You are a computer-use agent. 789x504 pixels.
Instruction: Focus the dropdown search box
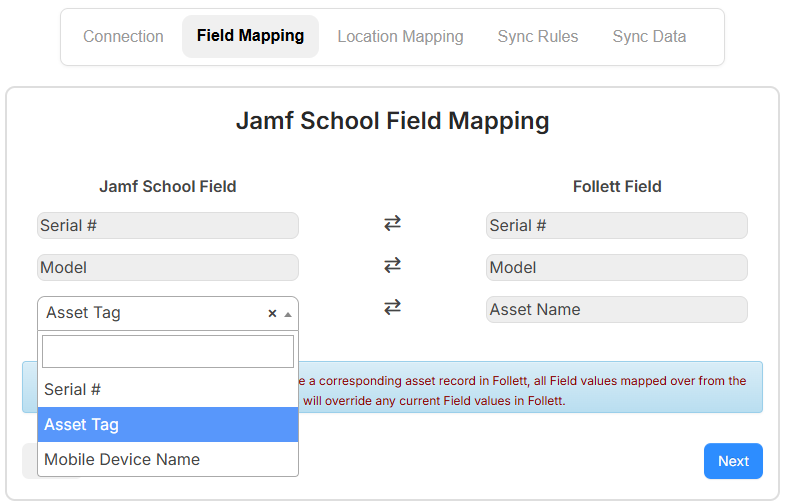click(168, 352)
